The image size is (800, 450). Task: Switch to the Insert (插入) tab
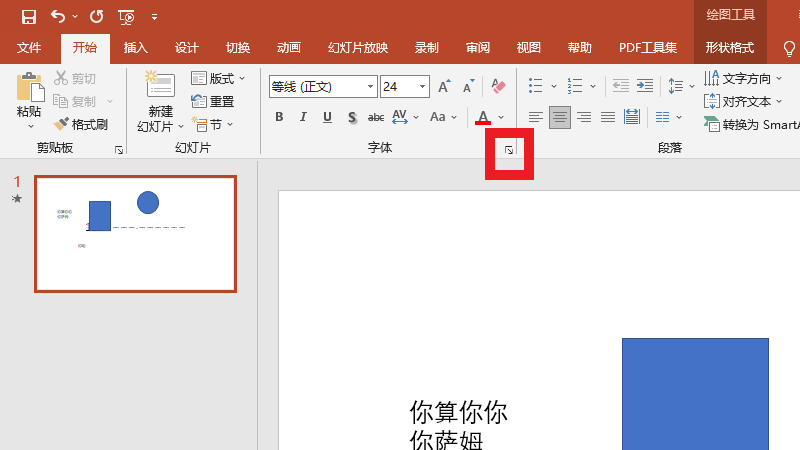(x=135, y=47)
